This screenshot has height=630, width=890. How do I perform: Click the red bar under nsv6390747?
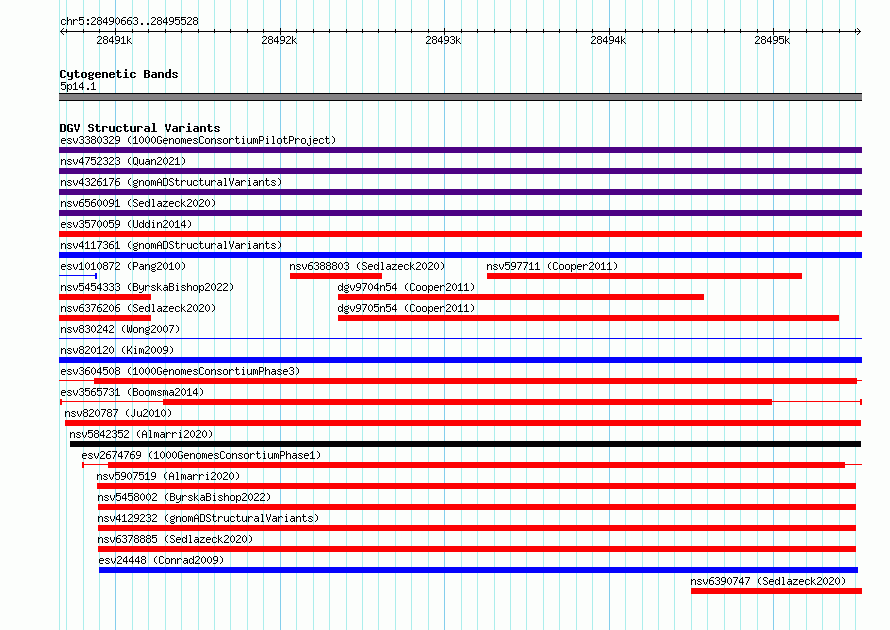point(776,591)
